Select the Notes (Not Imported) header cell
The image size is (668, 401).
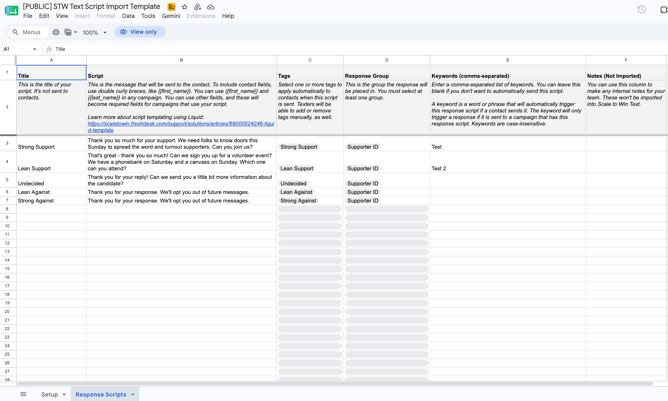point(626,72)
